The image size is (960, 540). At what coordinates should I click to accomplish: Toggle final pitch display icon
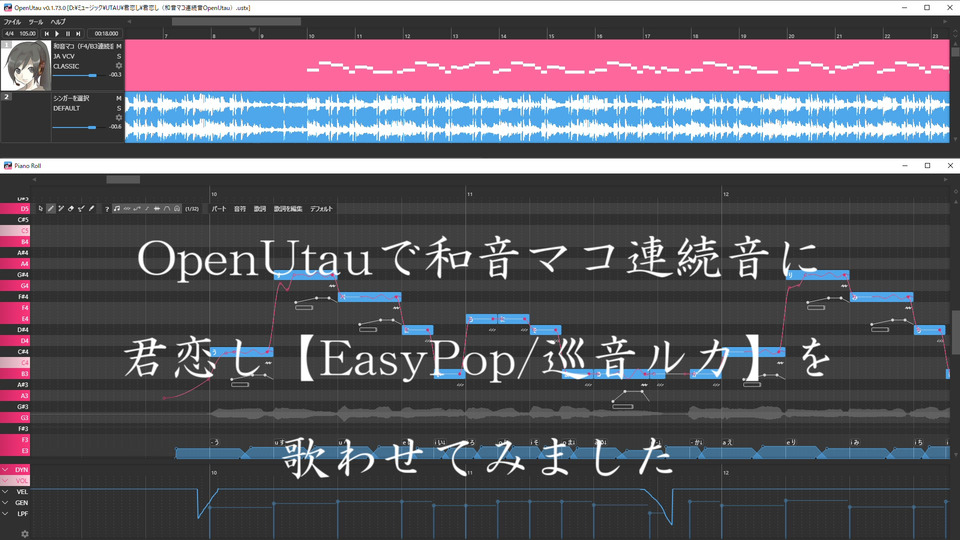click(147, 209)
